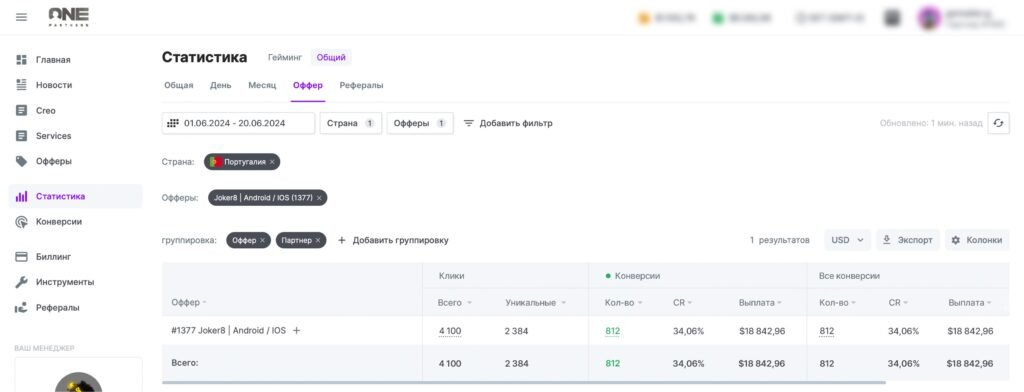The image size is (1024, 392).
Task: Remove the Партнер grouping chip
Action: pyautogui.click(x=317, y=240)
